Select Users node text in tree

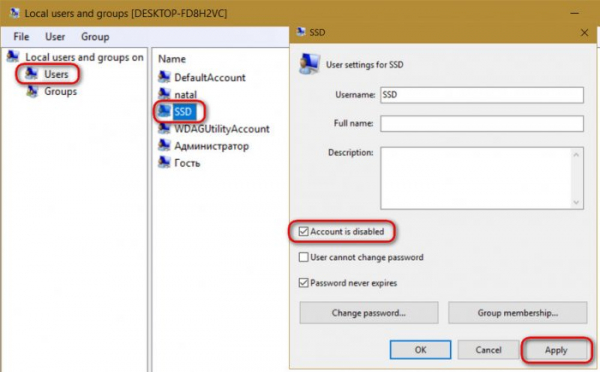tap(56, 74)
